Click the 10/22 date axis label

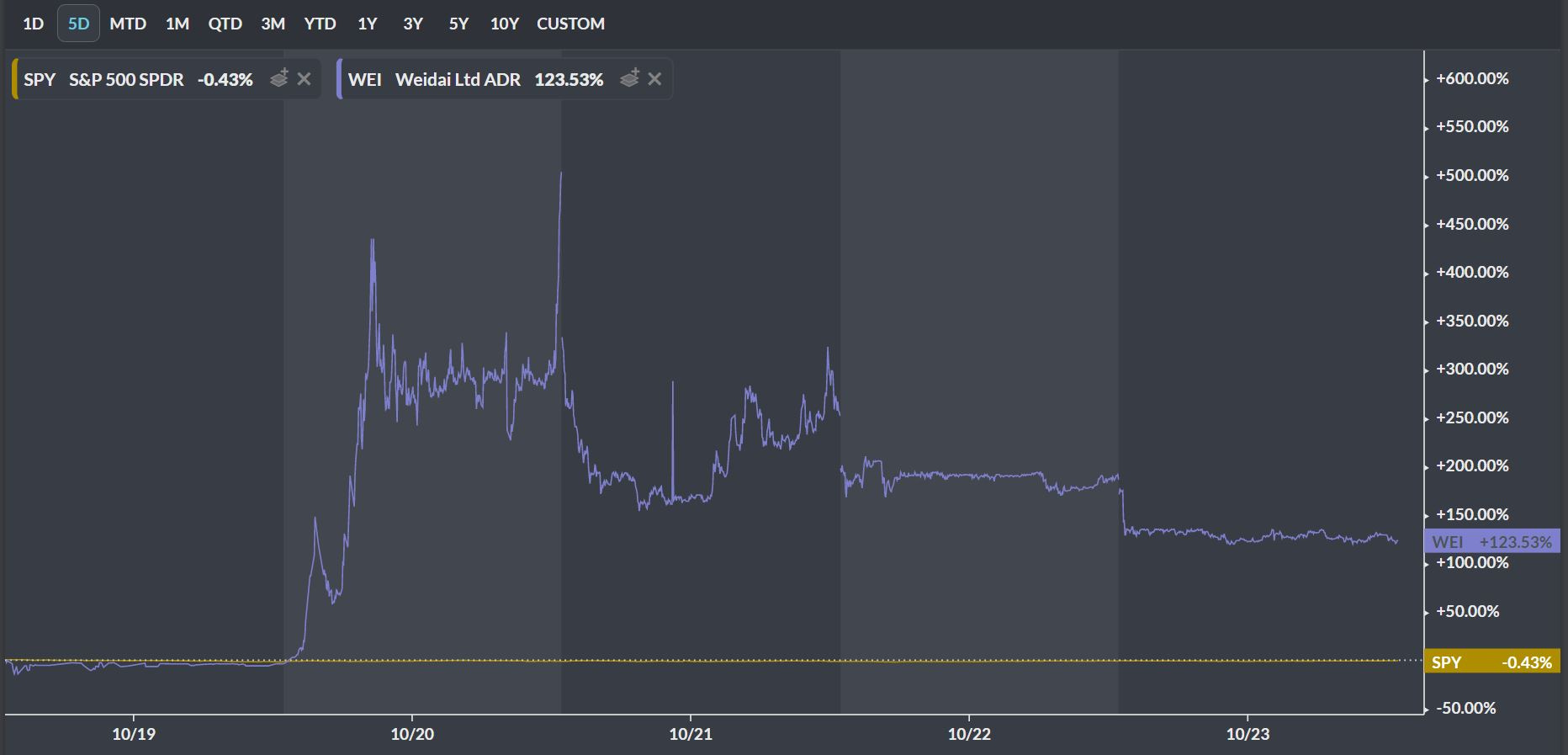pyautogui.click(x=969, y=734)
